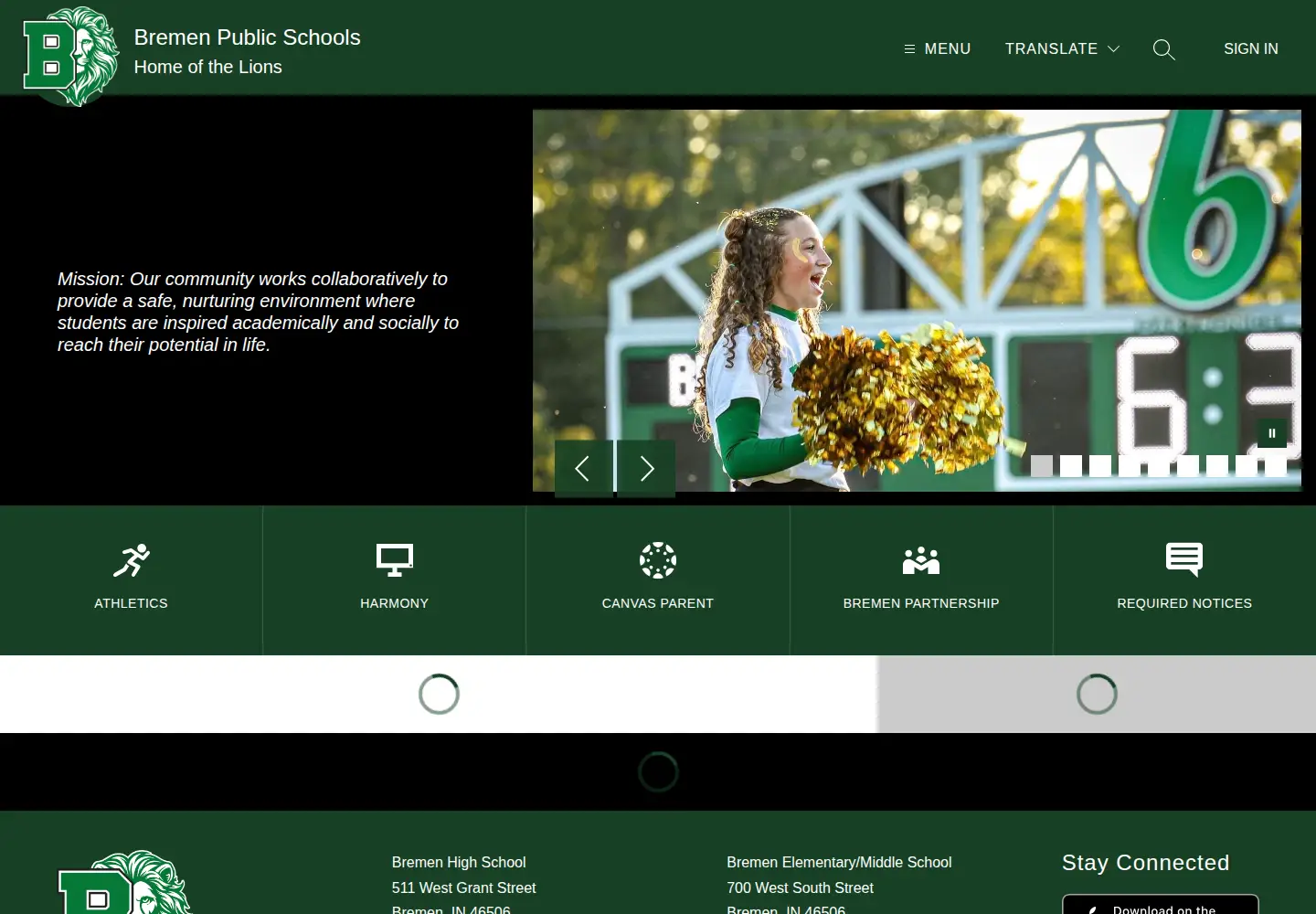The height and width of the screenshot is (914, 1316).
Task: Open the Athletics quick link
Action: [x=131, y=580]
